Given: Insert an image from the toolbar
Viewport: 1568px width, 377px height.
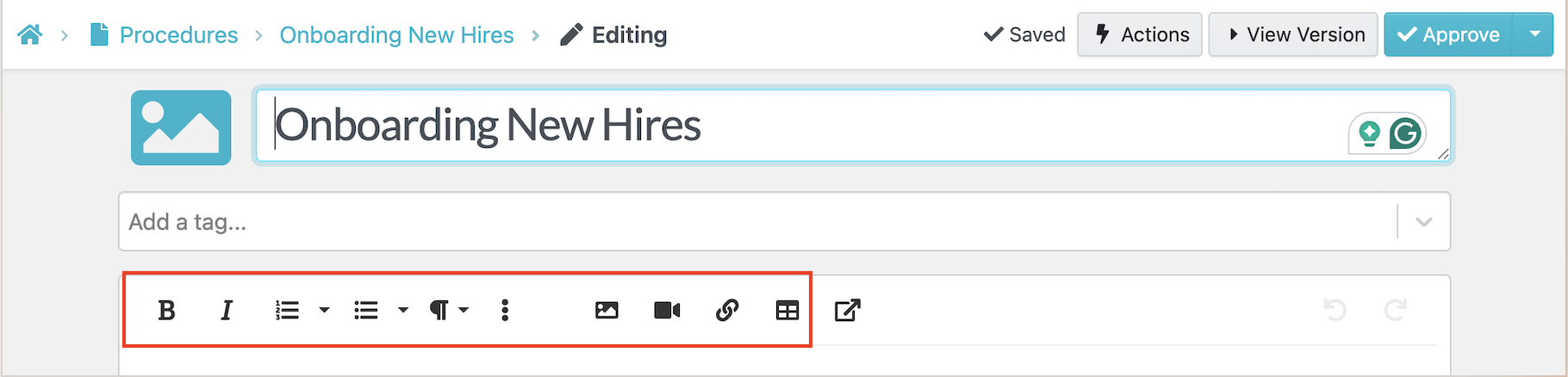Looking at the screenshot, I should [x=607, y=310].
